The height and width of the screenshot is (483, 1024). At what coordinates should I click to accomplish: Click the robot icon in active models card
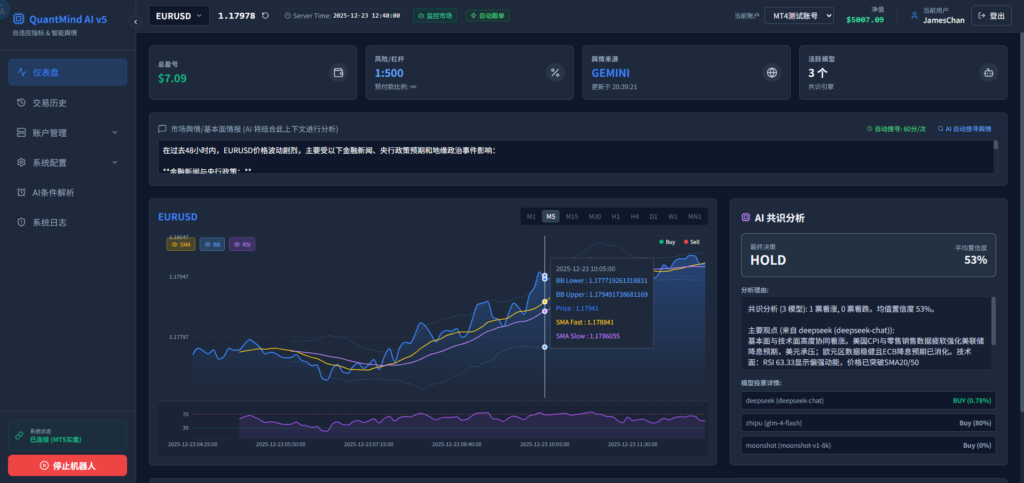(988, 72)
